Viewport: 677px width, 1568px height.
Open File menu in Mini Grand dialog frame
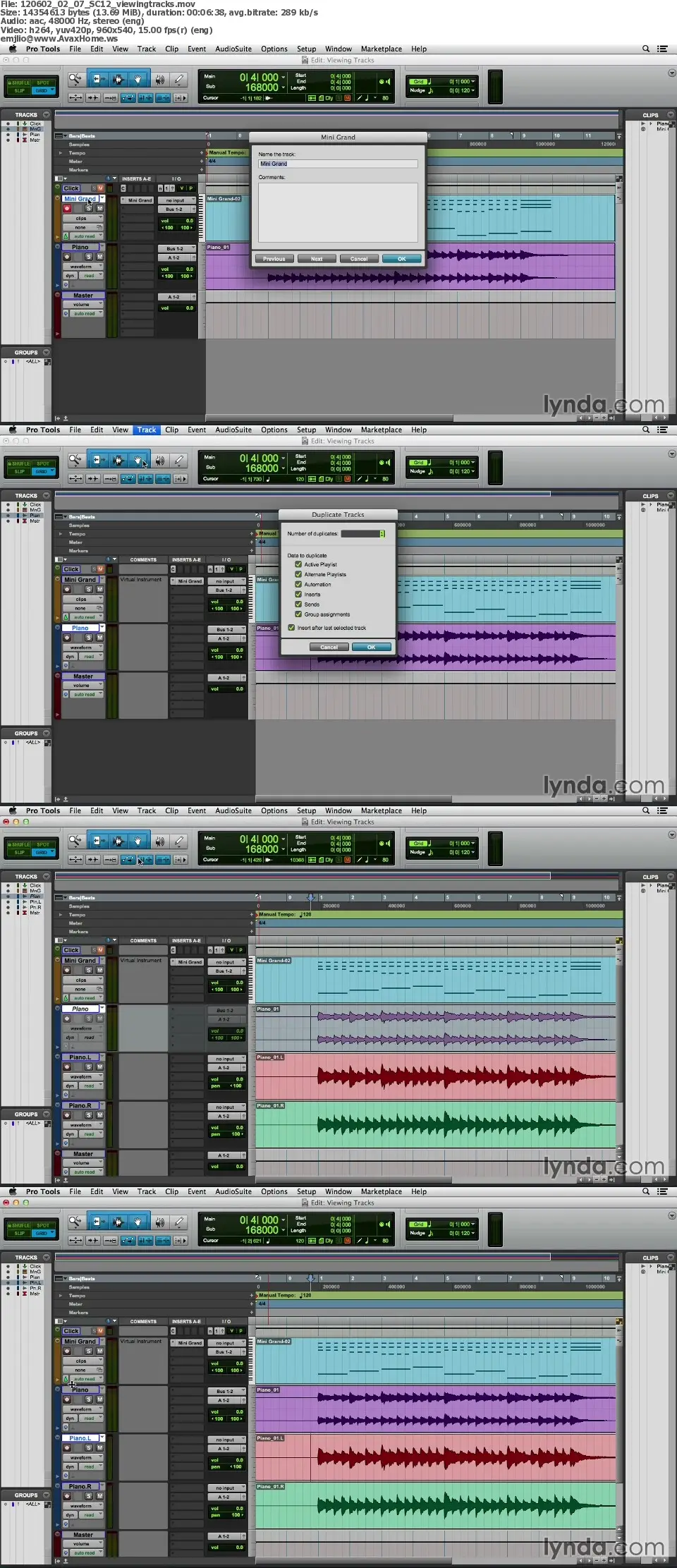[x=75, y=49]
